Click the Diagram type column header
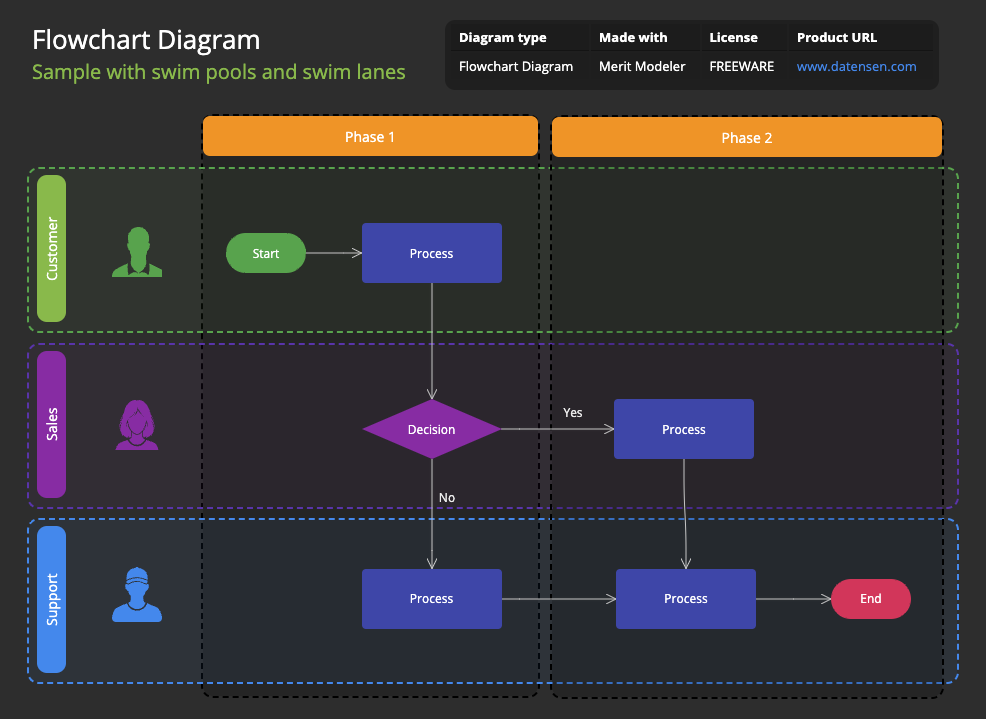The height and width of the screenshot is (719, 986). point(502,37)
